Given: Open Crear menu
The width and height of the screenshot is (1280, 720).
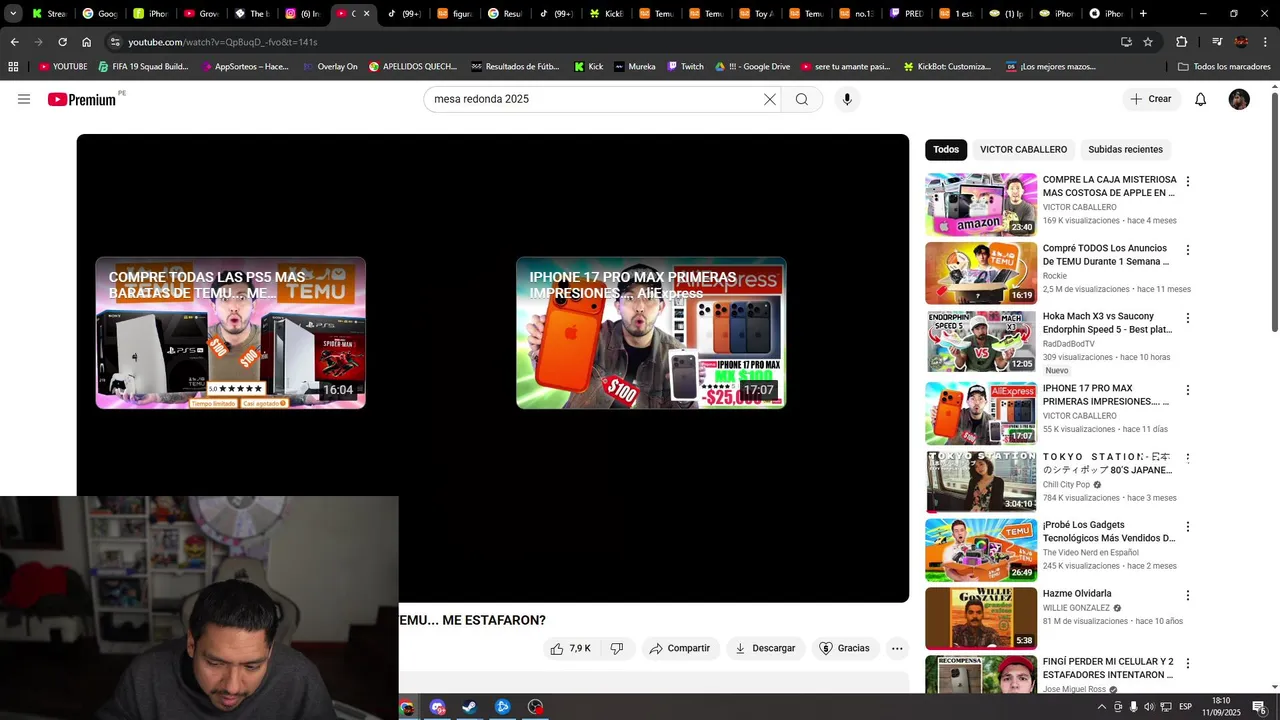Looking at the screenshot, I should [x=1151, y=99].
